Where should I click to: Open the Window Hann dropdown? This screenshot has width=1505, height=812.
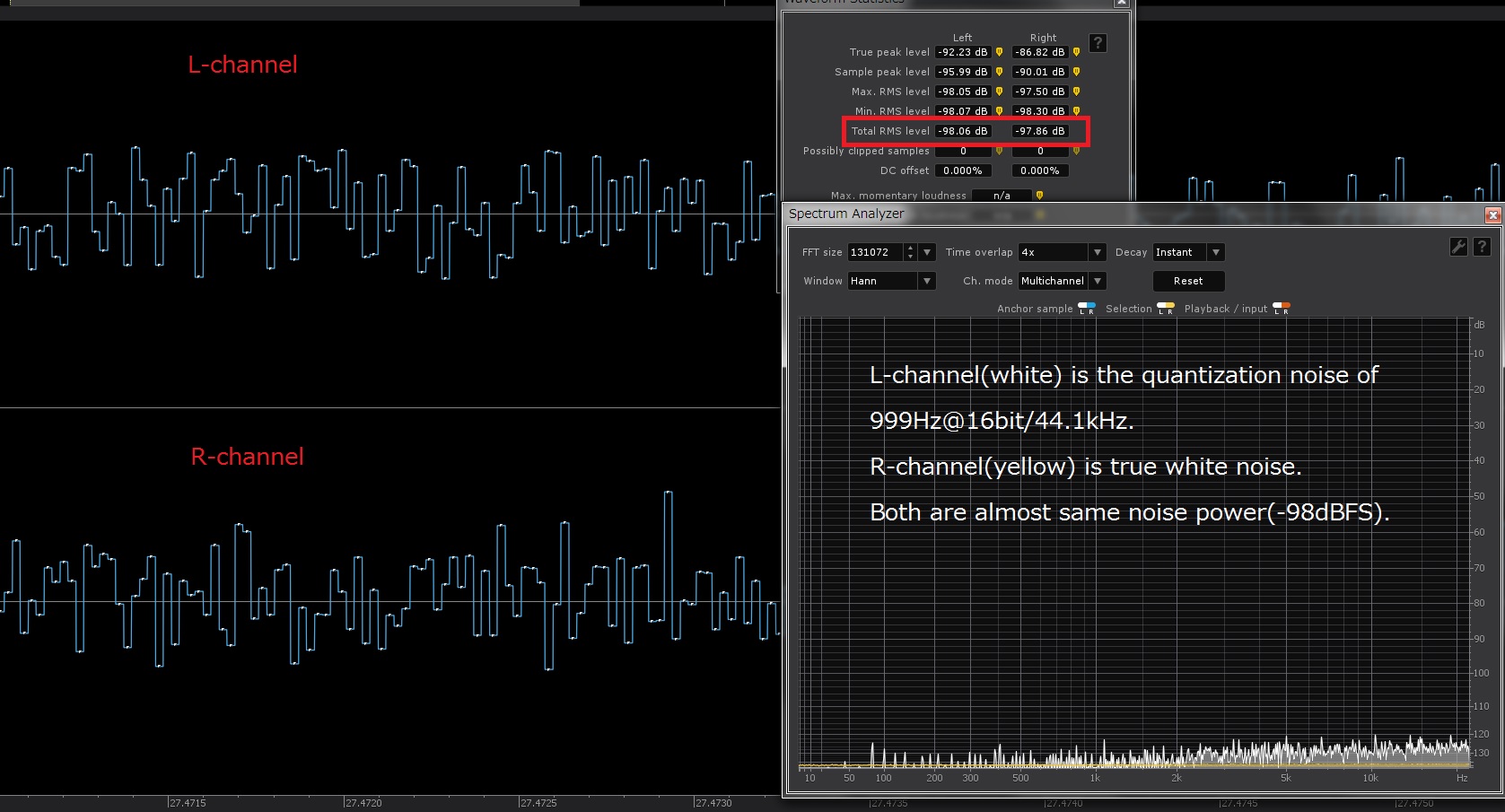coord(891,281)
